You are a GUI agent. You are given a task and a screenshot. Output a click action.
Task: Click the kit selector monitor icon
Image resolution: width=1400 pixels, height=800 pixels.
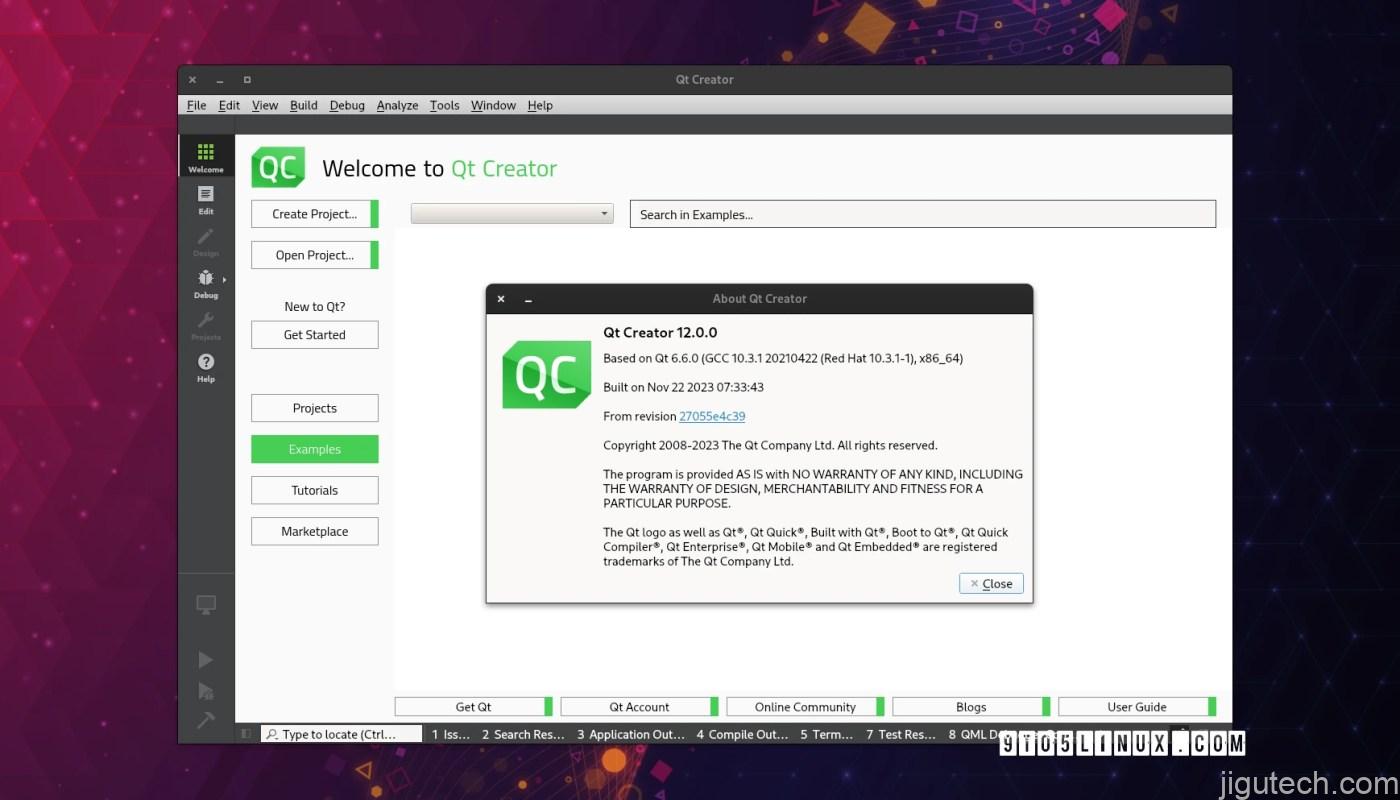(x=206, y=604)
